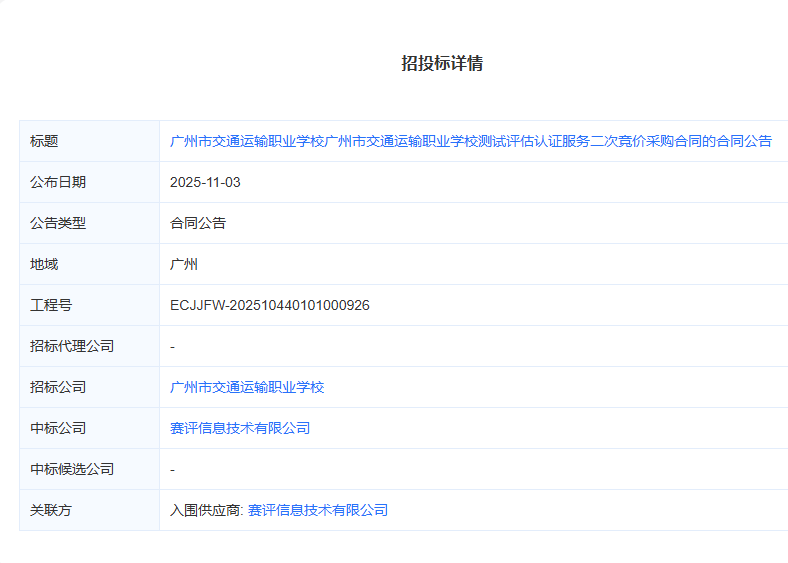Viewport: 788px width, 563px height.
Task: Select the 合同公告 value in 公告类型 row
Action: point(198,223)
